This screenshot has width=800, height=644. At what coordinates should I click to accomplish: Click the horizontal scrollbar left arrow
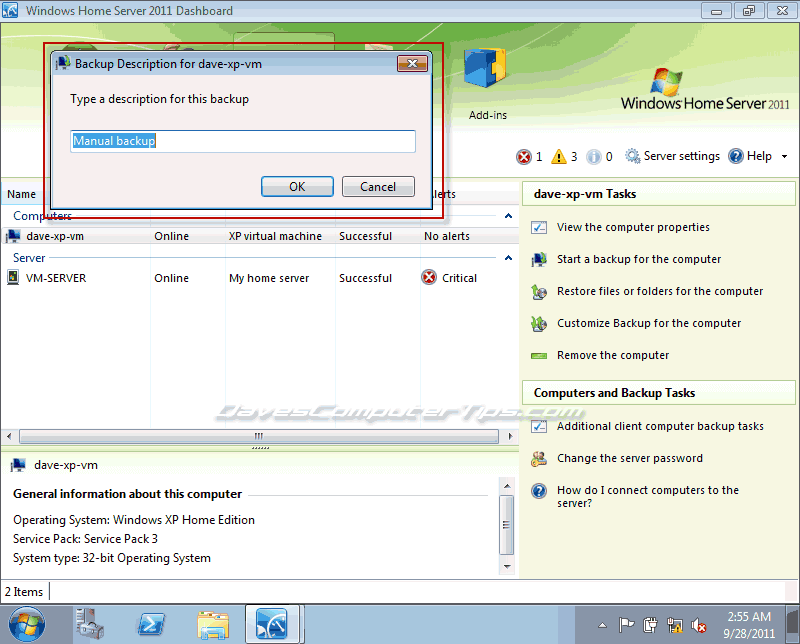[9, 436]
